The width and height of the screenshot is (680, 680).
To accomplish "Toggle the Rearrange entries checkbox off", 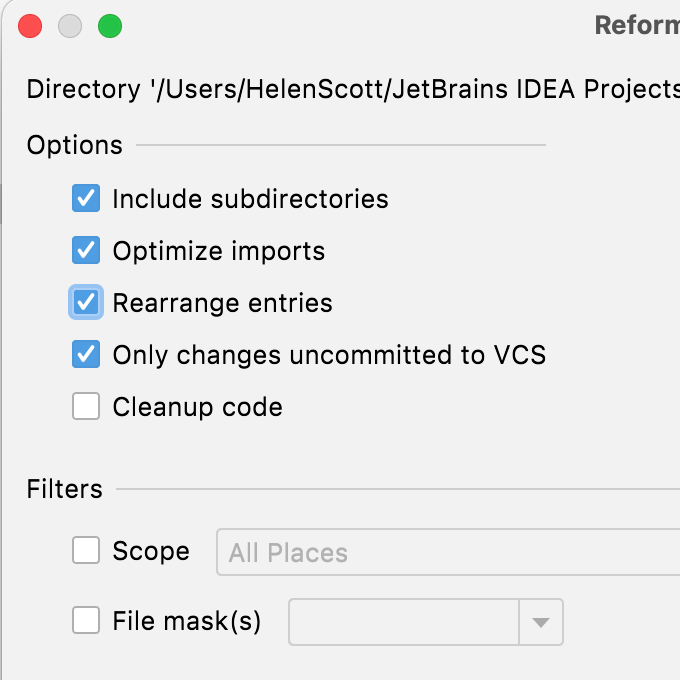I will 86,302.
